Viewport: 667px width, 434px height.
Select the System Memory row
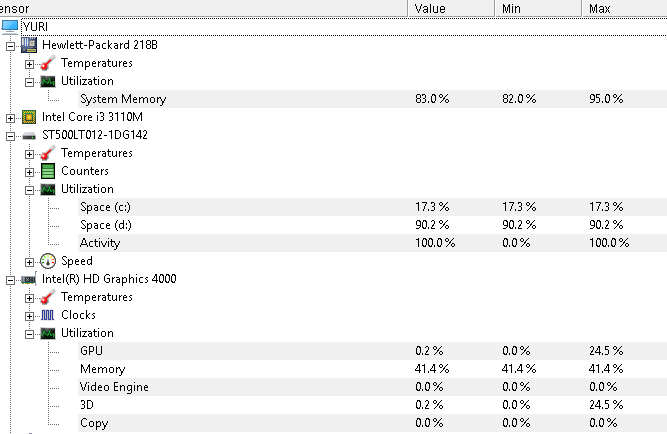coord(373,99)
